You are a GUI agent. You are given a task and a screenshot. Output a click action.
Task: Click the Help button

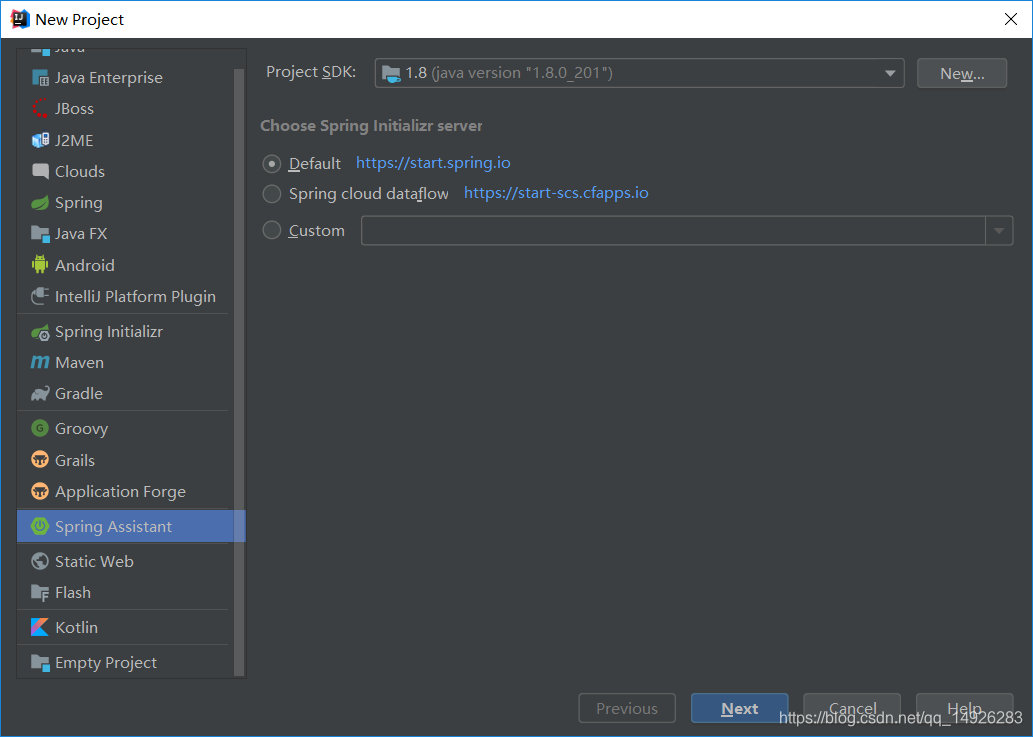[x=964, y=708]
